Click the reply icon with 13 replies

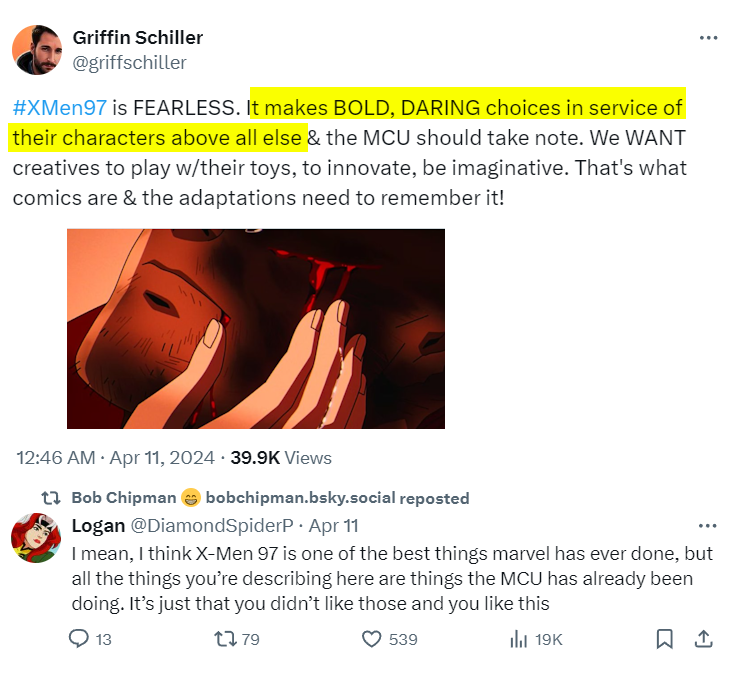[90, 639]
